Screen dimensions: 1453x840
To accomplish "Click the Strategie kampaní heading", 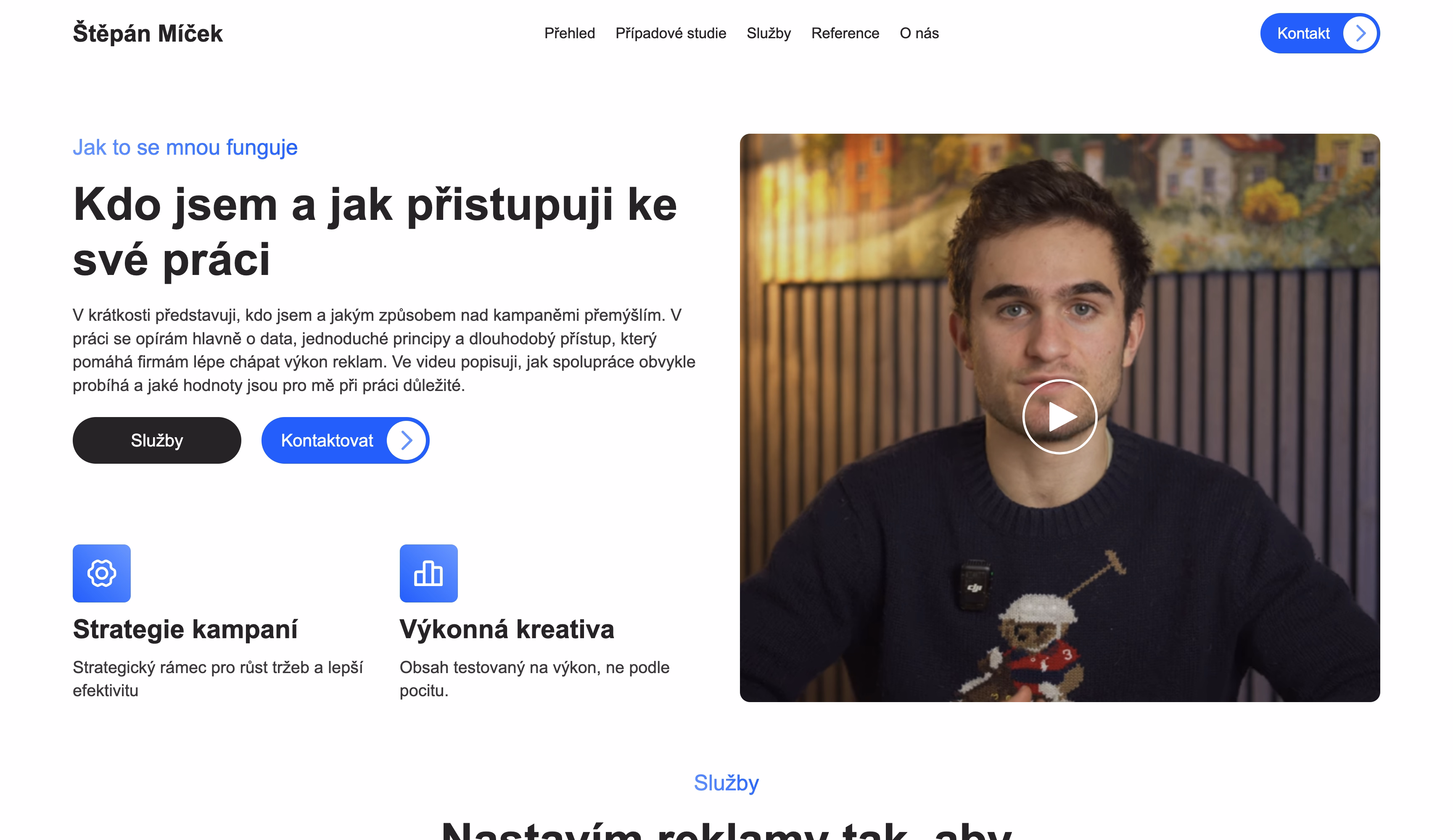I will pyautogui.click(x=185, y=629).
